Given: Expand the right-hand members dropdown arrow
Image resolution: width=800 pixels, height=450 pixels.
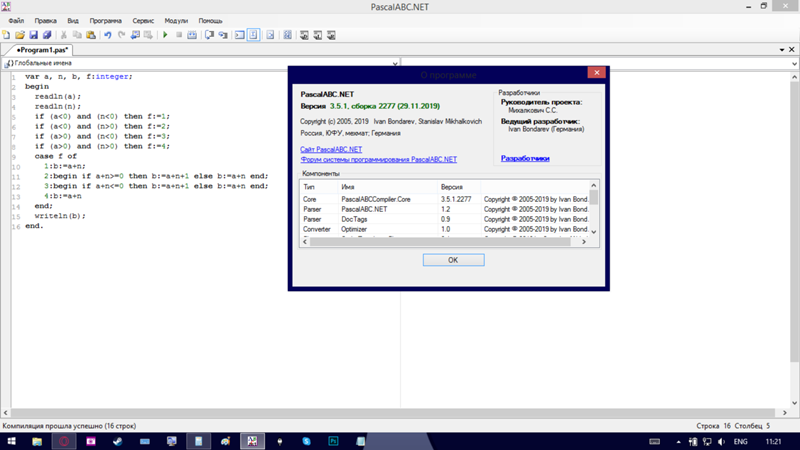Looking at the screenshot, I should 794,64.
